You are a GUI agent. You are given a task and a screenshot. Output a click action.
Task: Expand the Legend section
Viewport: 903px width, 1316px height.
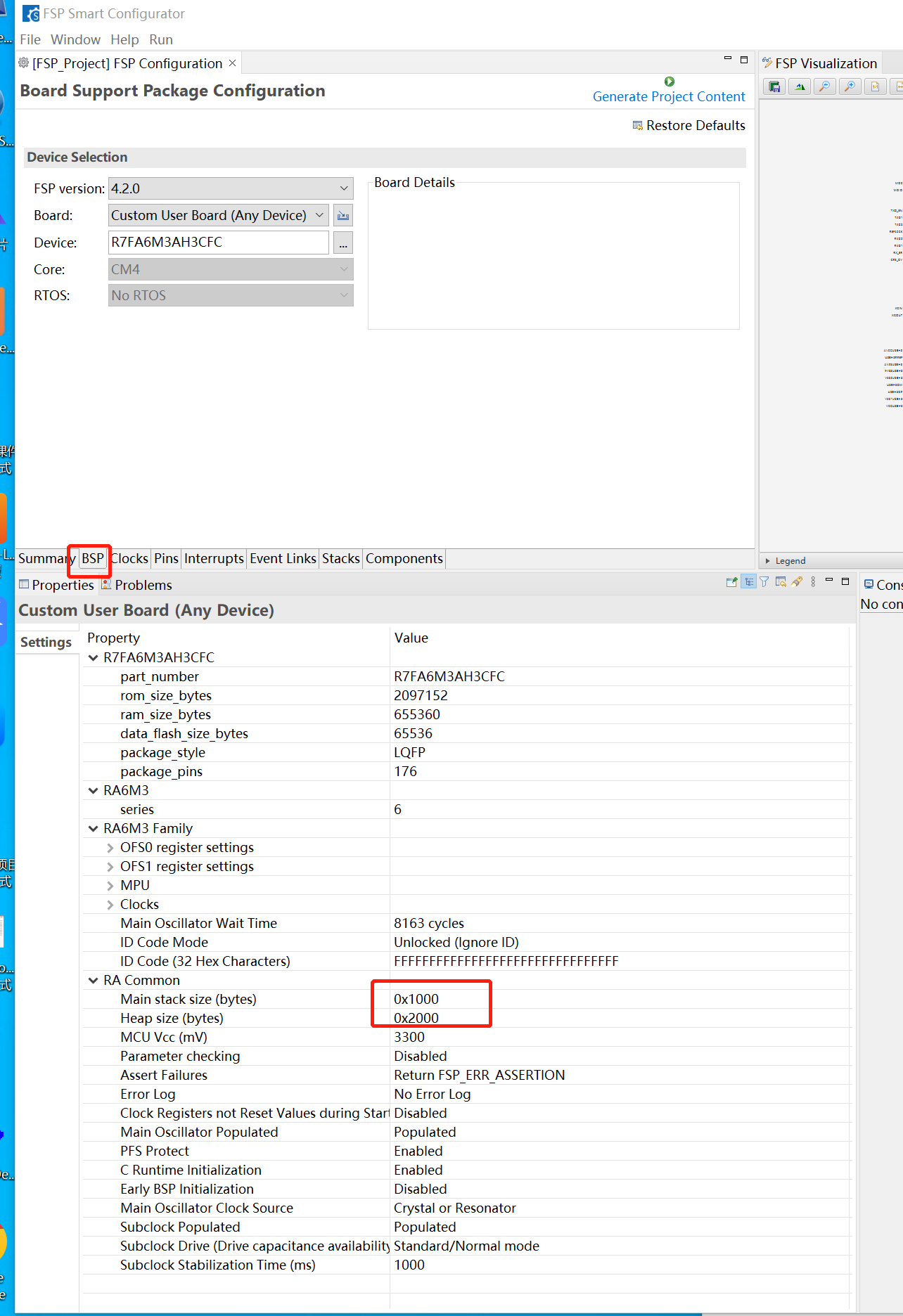coord(768,561)
